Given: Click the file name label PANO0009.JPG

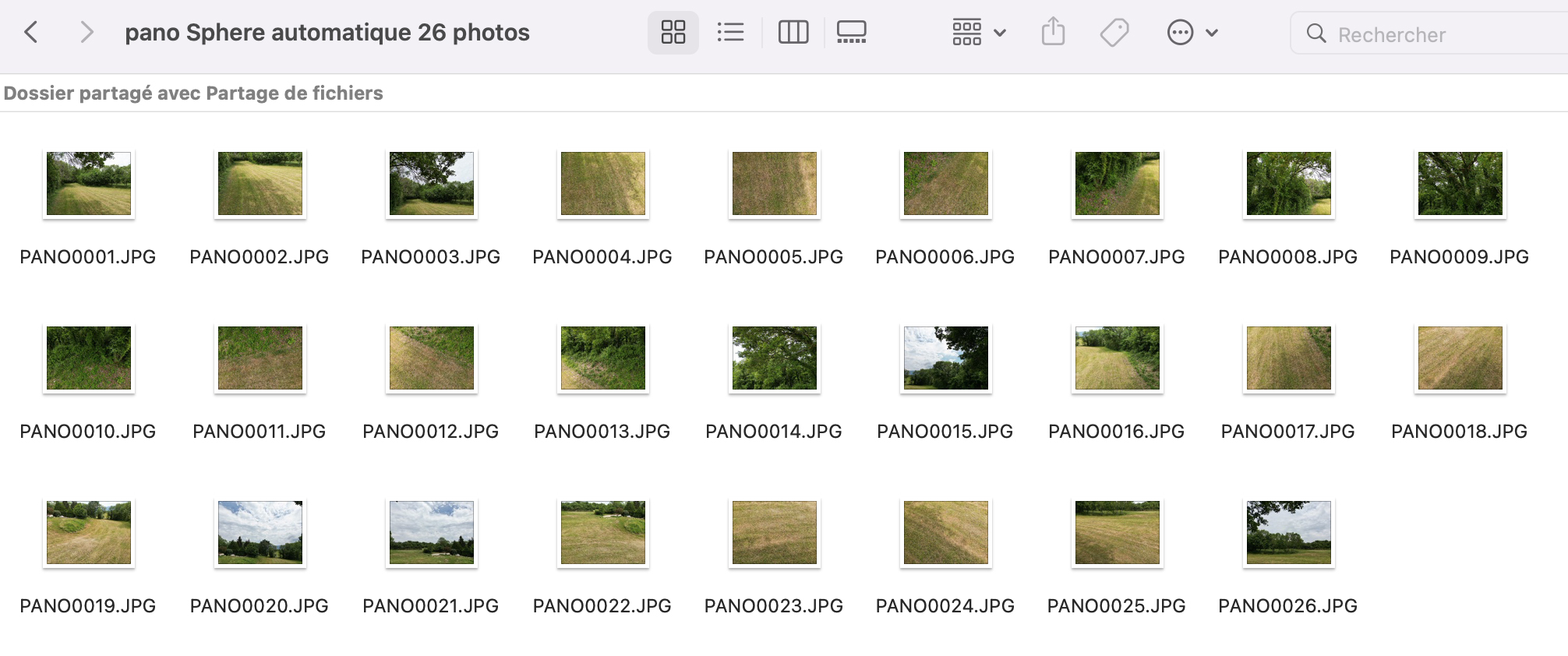Looking at the screenshot, I should [1460, 257].
